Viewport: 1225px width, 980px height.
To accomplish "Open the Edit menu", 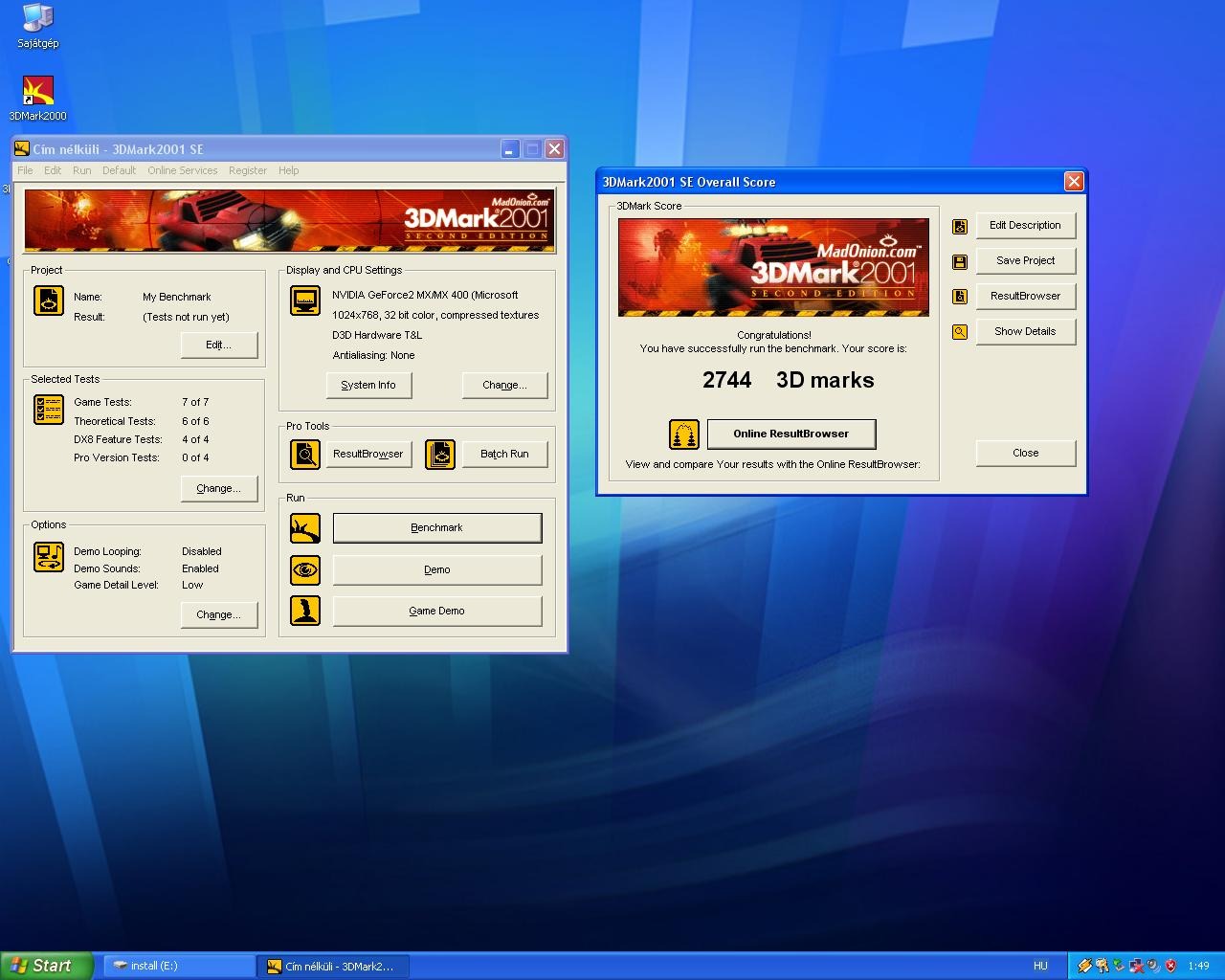I will [x=53, y=170].
